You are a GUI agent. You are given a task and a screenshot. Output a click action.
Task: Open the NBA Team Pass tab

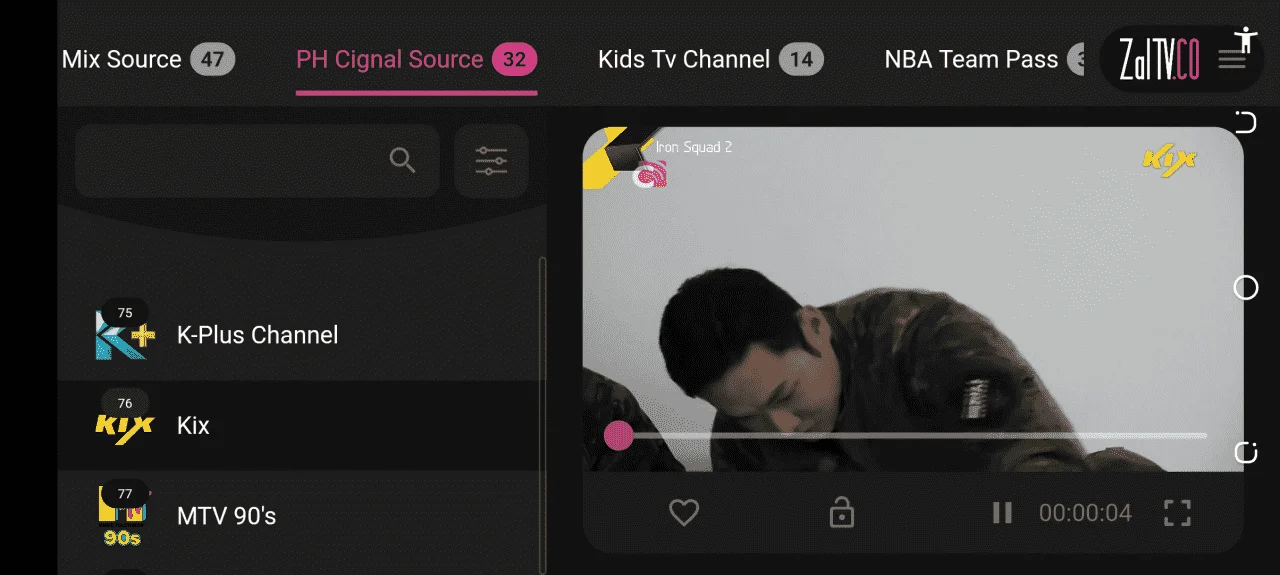pyautogui.click(x=985, y=59)
